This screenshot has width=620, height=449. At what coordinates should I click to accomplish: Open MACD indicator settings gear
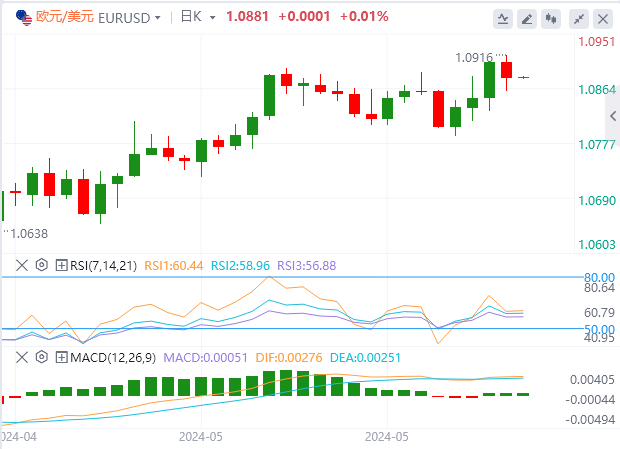42,357
